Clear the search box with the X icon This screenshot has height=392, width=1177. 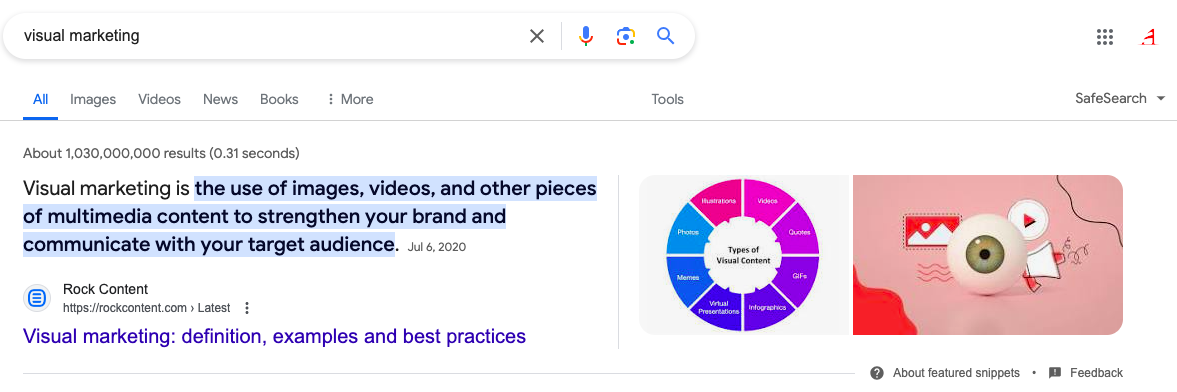pyautogui.click(x=537, y=36)
